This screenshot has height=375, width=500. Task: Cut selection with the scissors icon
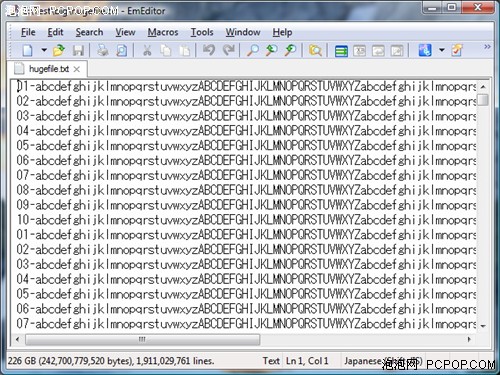tap(147, 51)
